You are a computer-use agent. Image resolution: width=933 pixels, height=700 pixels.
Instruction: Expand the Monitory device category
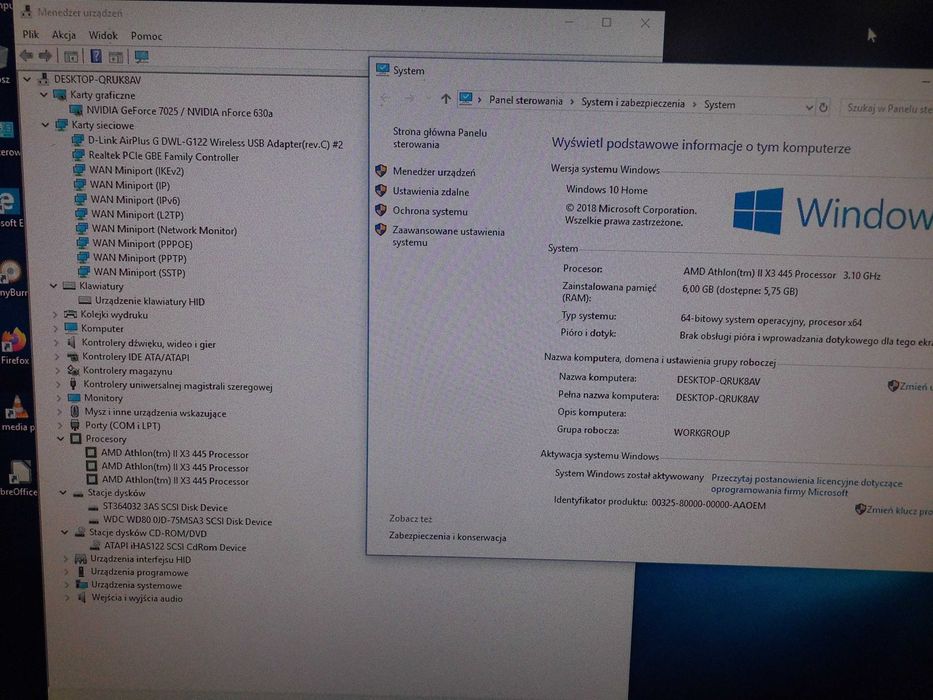click(x=58, y=398)
